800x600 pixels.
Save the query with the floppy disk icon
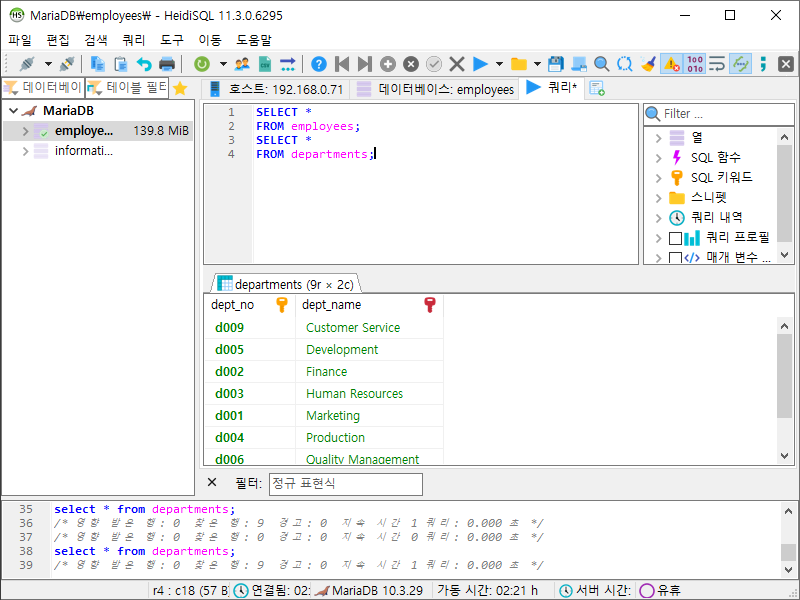pos(556,64)
